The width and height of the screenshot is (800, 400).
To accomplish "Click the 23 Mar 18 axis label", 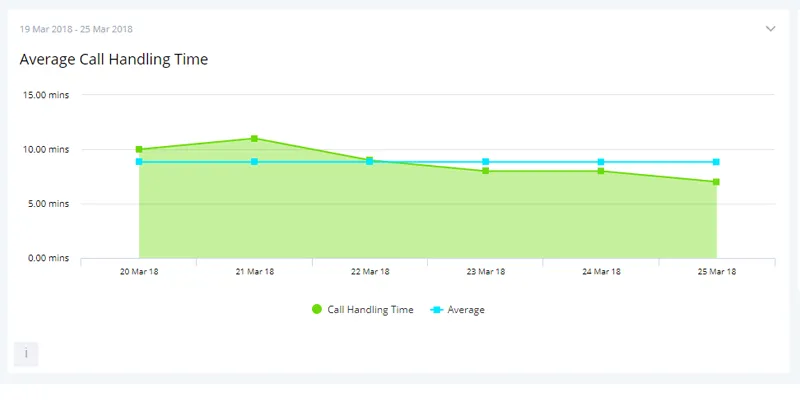I will tap(486, 271).
